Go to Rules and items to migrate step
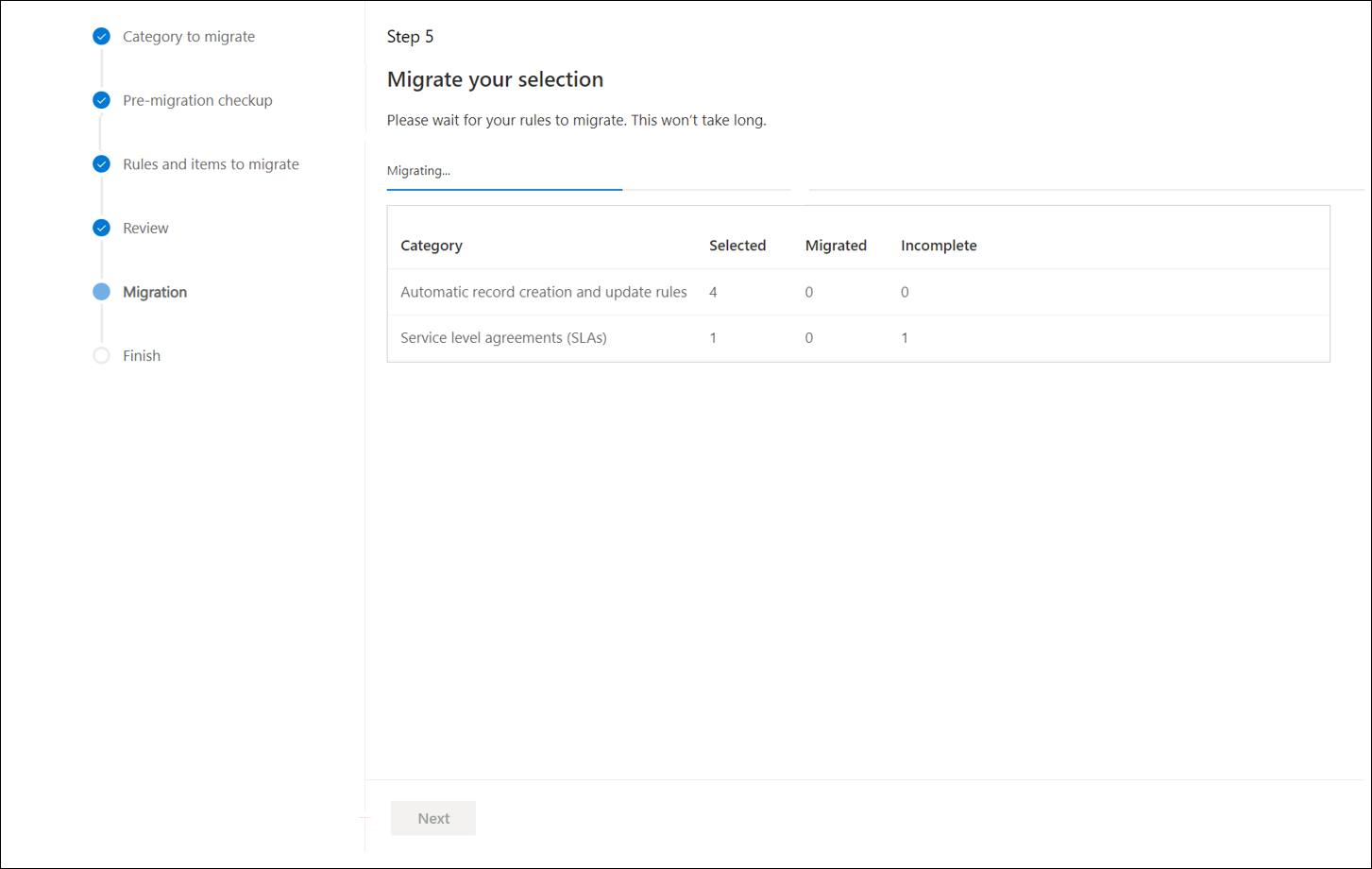Screen dimensions: 1372x869 tap(211, 164)
